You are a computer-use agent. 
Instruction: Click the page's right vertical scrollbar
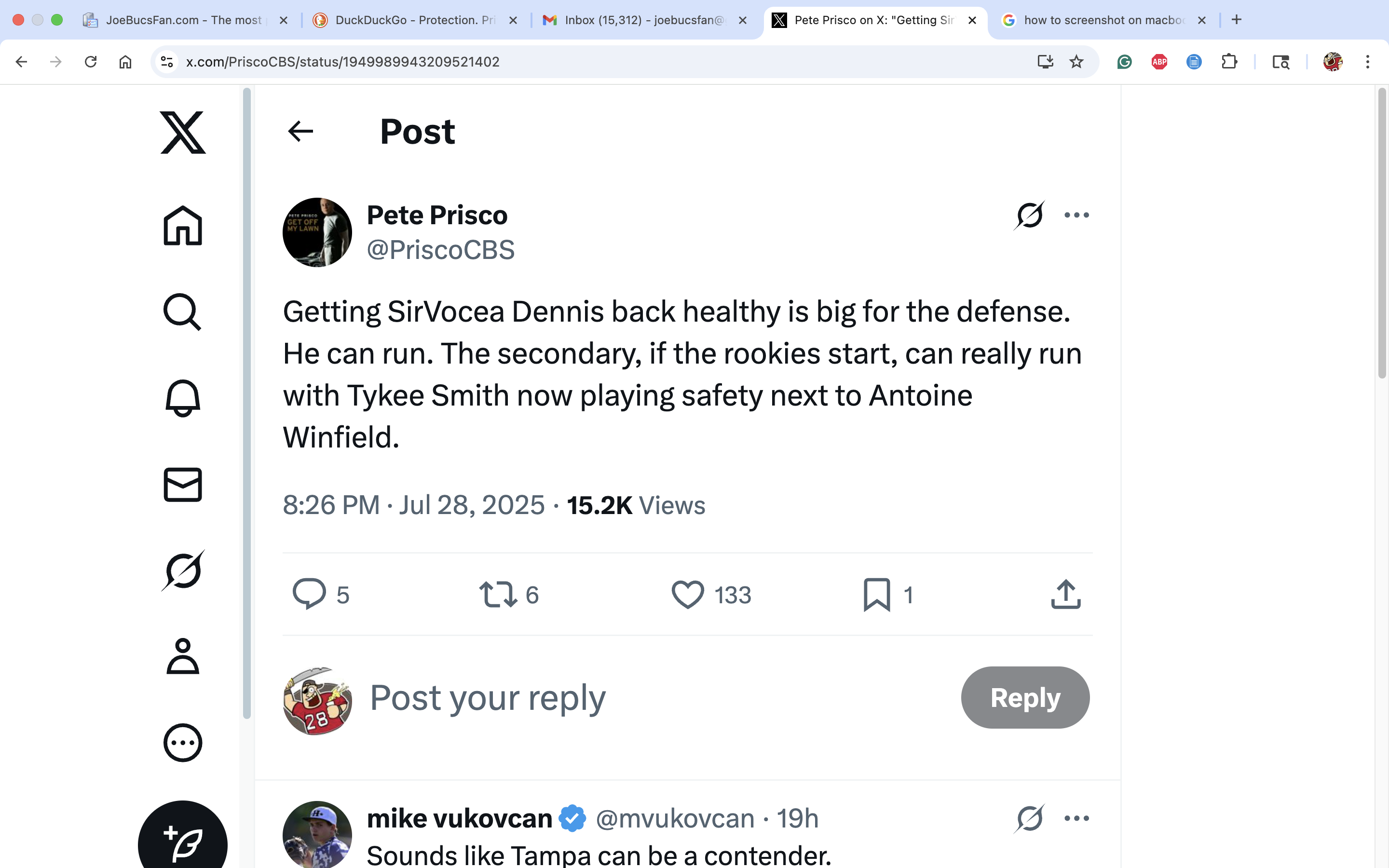[x=1382, y=233]
